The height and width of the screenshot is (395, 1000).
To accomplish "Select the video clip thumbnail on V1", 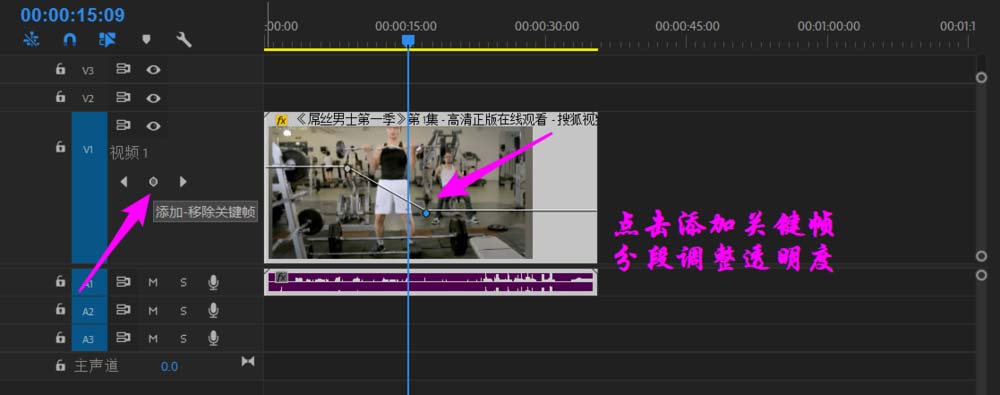I will click(x=401, y=192).
